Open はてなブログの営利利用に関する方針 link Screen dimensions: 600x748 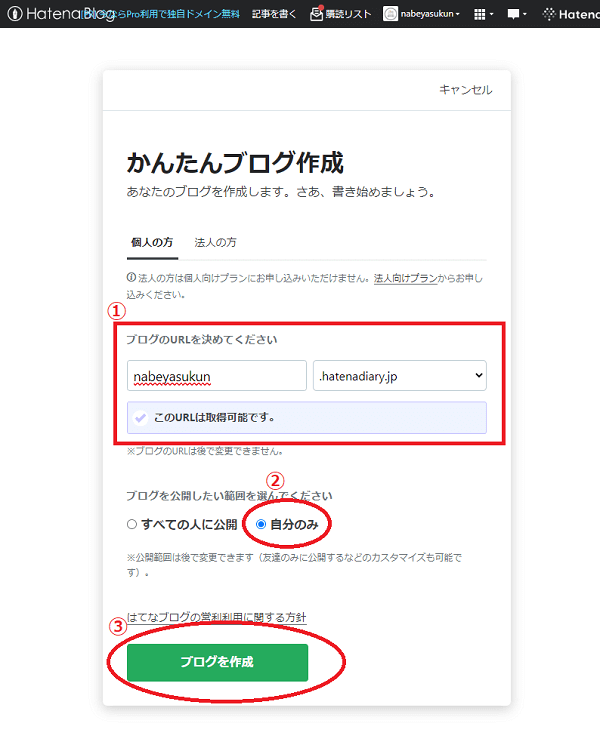(217, 617)
